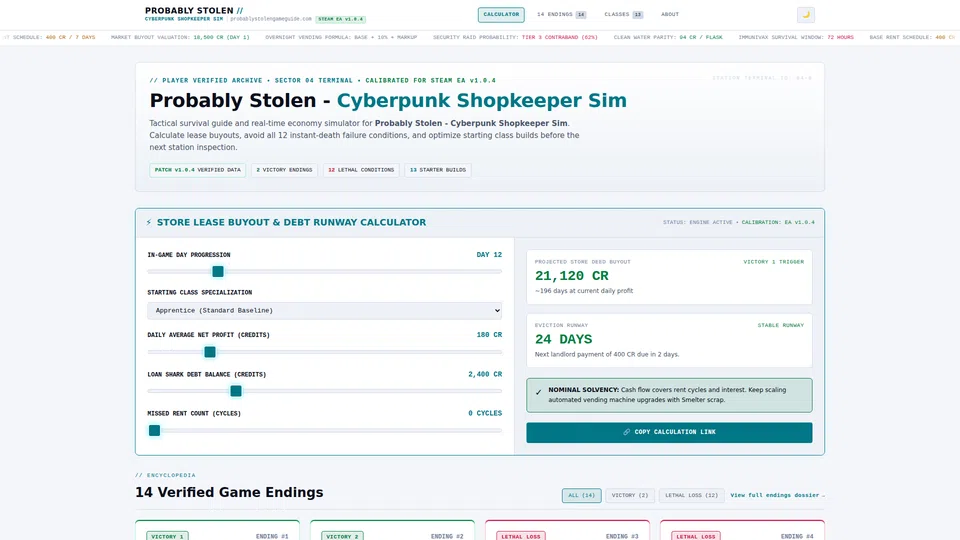960x540 pixels.
Task: Click the 180 CR profit value
Action: click(x=489, y=335)
